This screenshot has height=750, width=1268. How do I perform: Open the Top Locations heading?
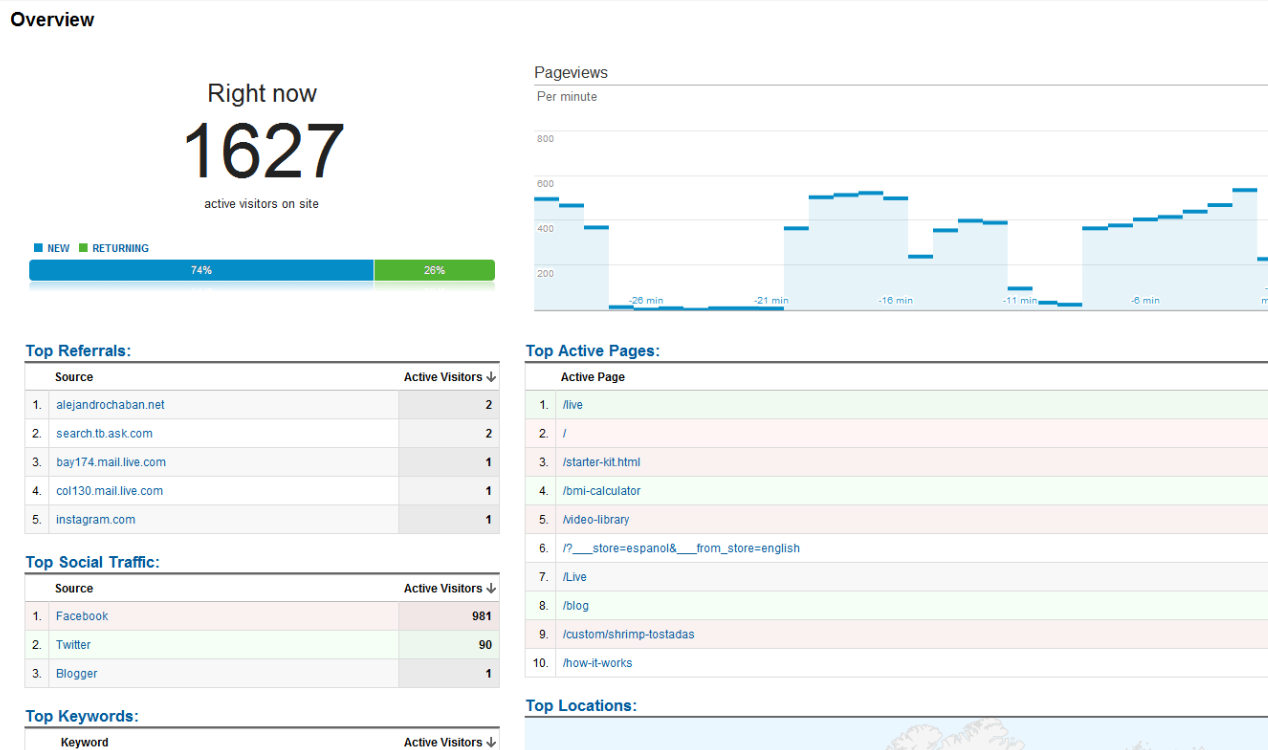(x=581, y=705)
